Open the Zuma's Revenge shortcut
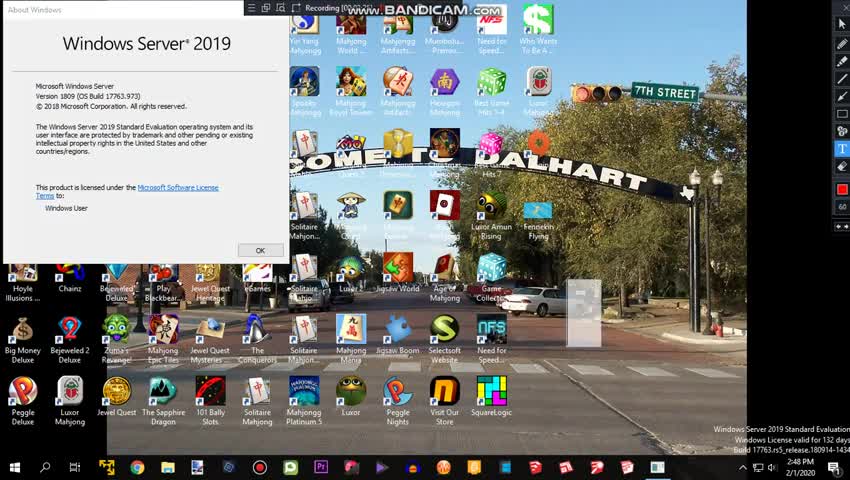This screenshot has height=480, width=850. tap(116, 340)
